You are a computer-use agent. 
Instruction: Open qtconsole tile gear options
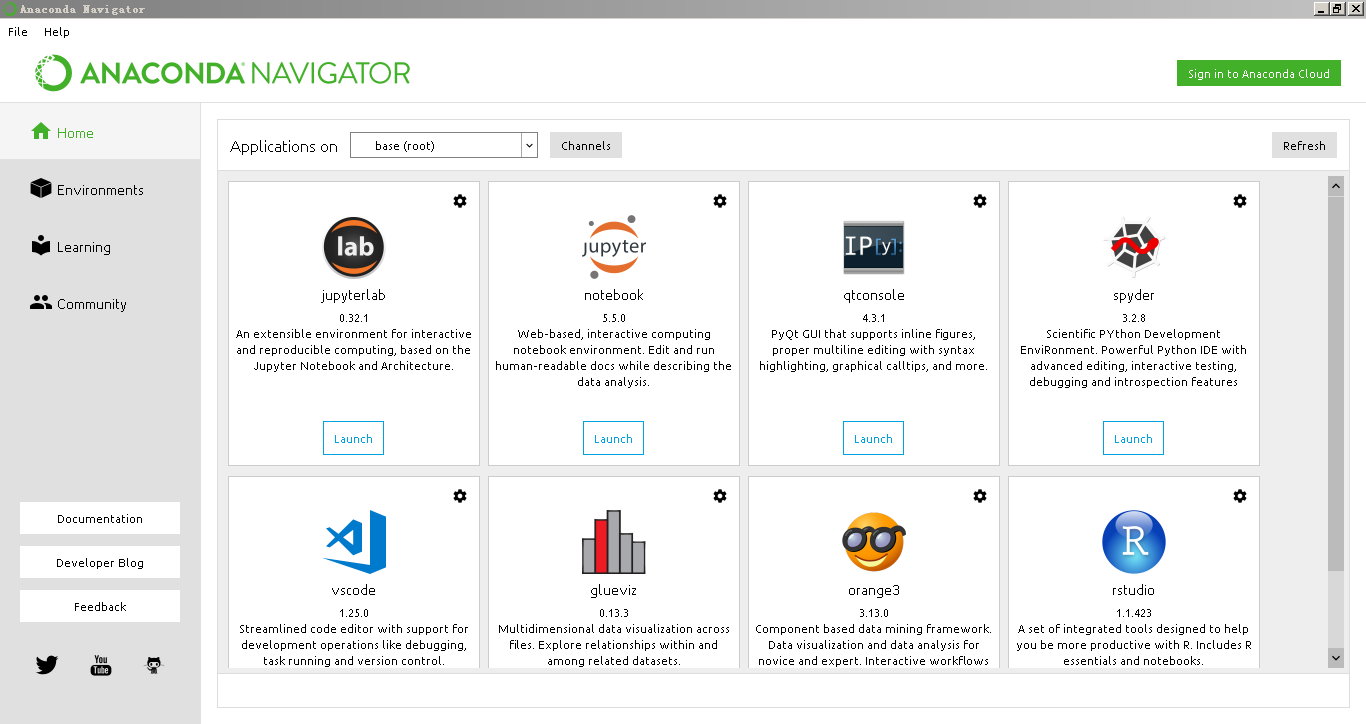point(980,201)
